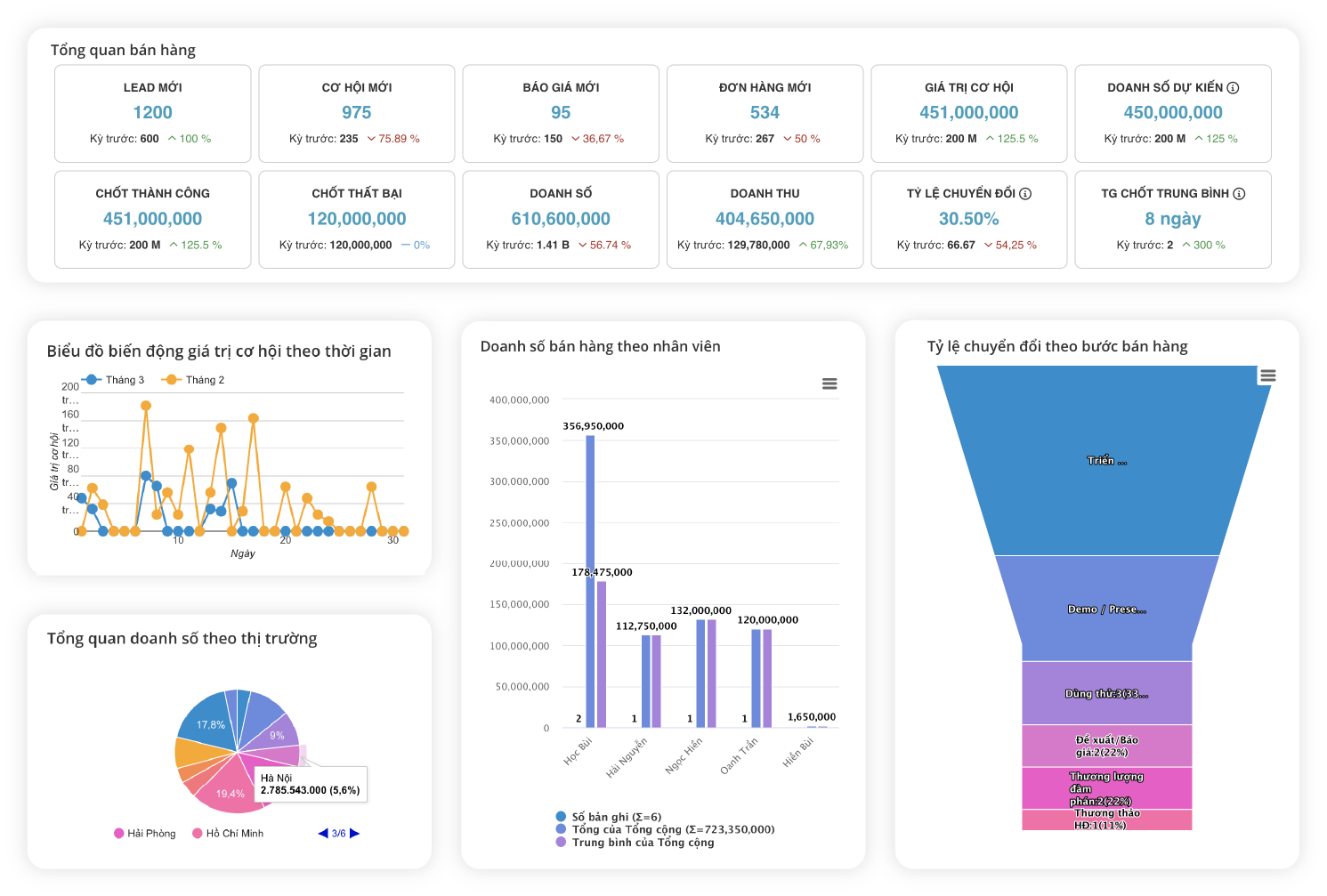Open hamburger menu of conversion funnel chart
The image size is (1327, 896).
[x=1268, y=376]
